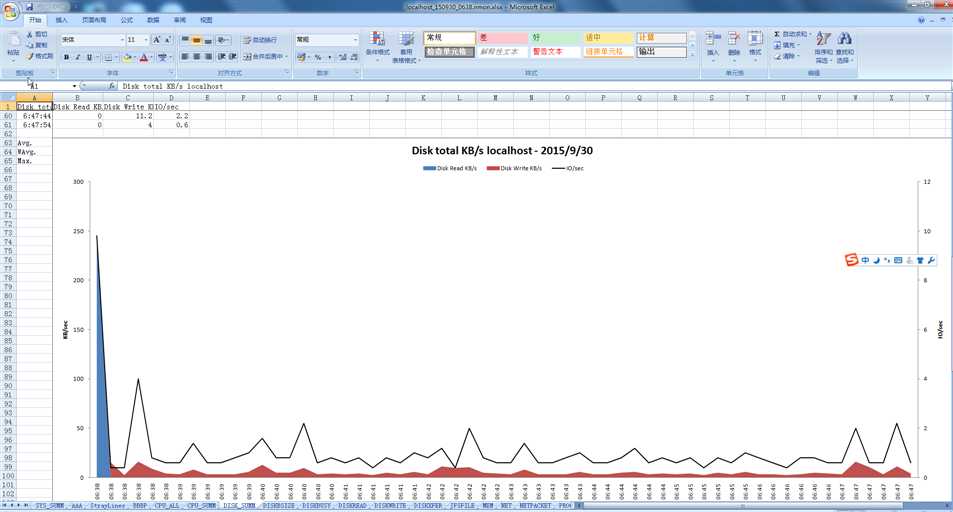Expand the alignment group dialog launcher
The height and width of the screenshot is (512, 953).
(287, 72)
